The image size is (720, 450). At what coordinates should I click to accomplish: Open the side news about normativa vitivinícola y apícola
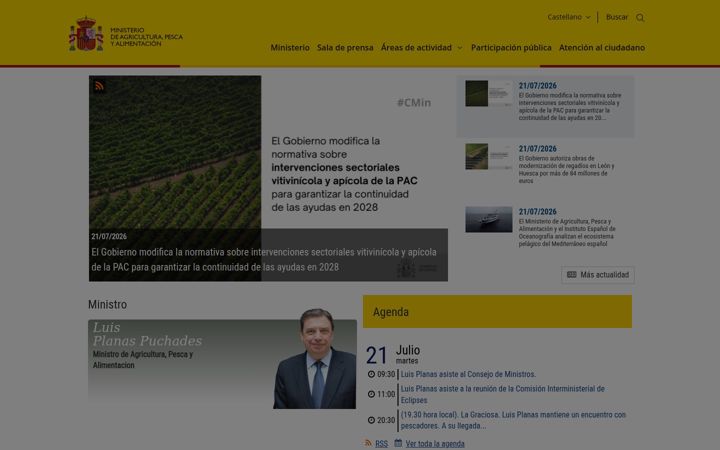(570, 107)
